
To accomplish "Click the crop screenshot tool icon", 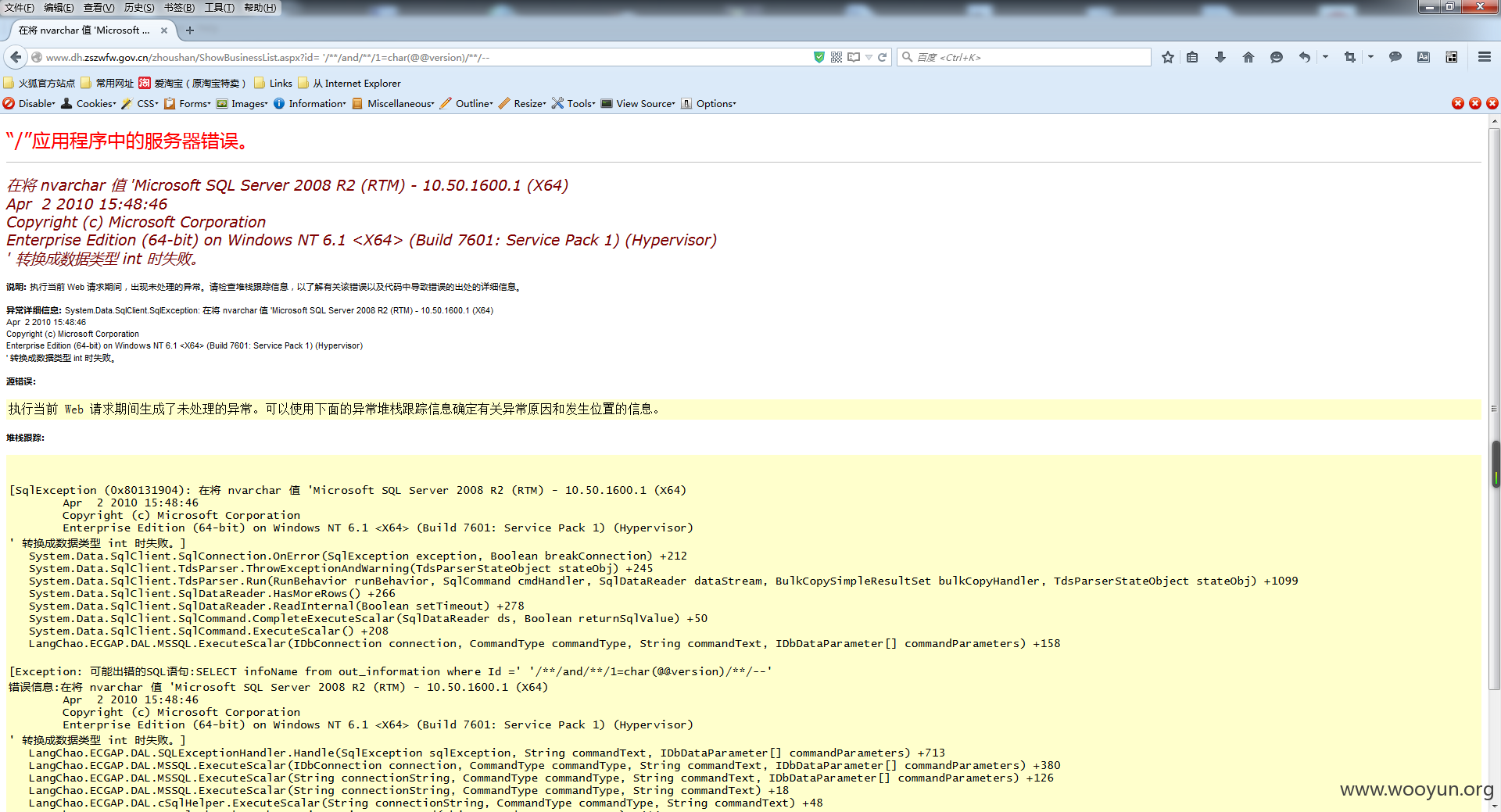I will [x=1350, y=57].
